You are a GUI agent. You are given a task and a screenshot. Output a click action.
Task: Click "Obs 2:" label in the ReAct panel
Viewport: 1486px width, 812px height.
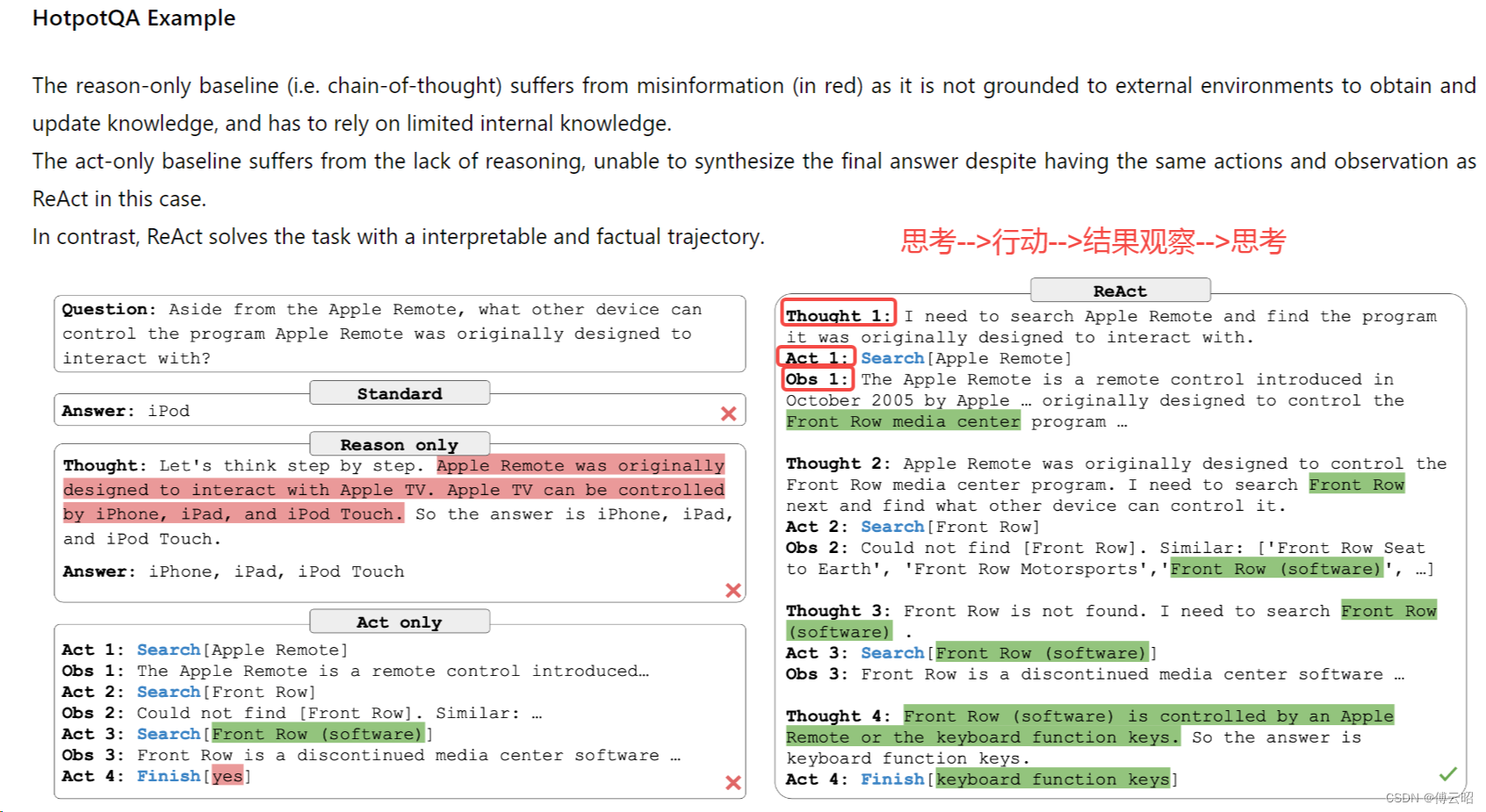pos(818,548)
